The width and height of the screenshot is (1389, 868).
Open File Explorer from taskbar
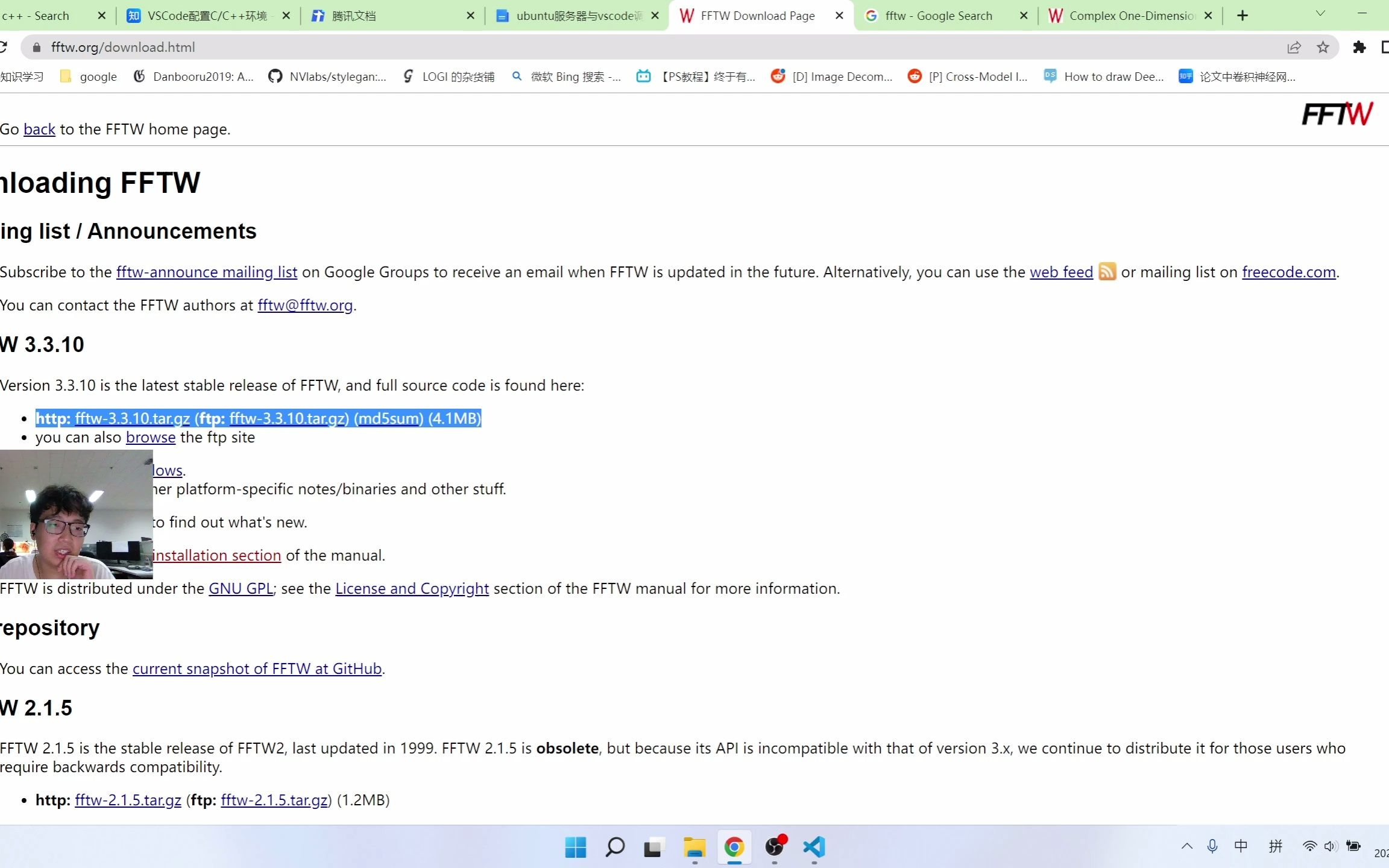694,847
